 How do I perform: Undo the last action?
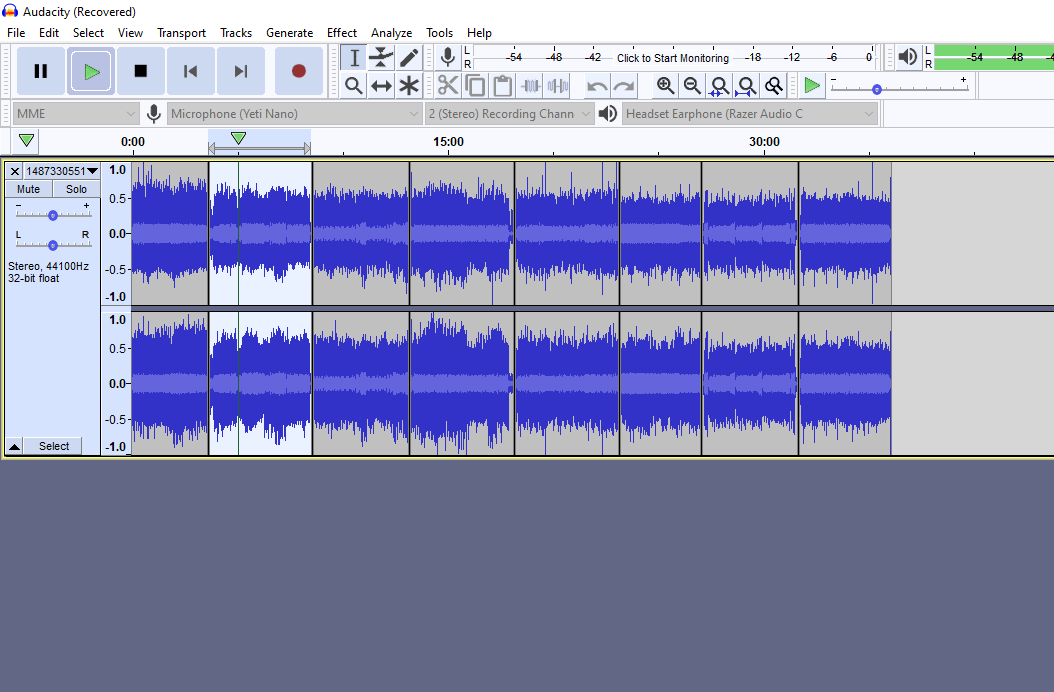(x=597, y=85)
